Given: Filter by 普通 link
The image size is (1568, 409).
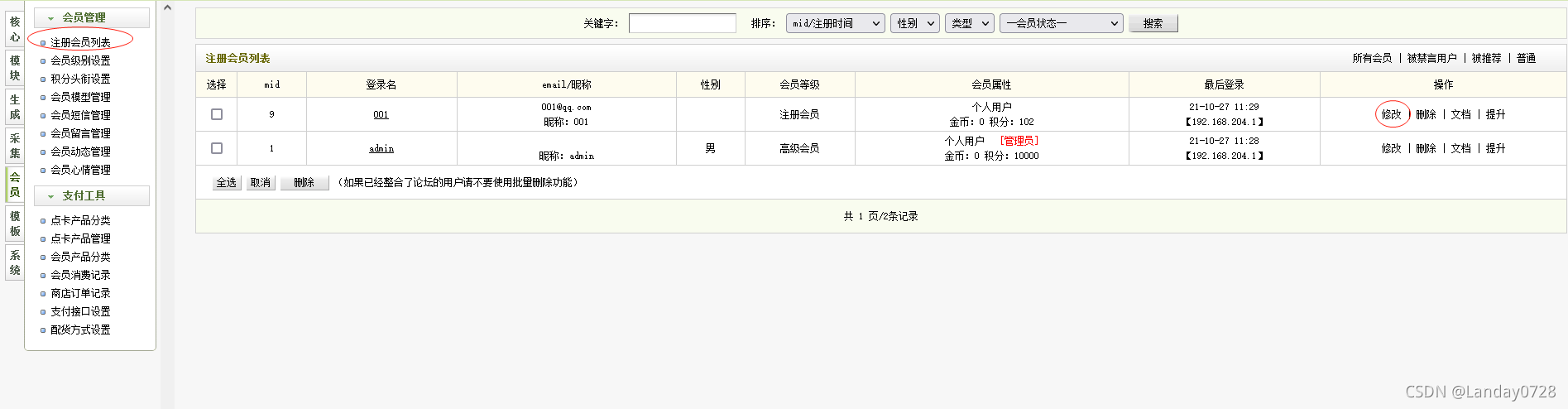Looking at the screenshot, I should pyautogui.click(x=1526, y=58).
